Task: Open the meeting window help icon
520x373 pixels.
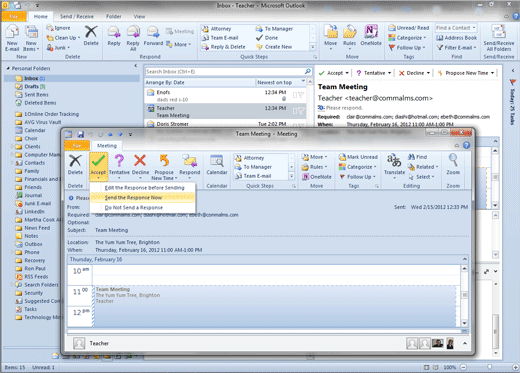Action: (467, 145)
